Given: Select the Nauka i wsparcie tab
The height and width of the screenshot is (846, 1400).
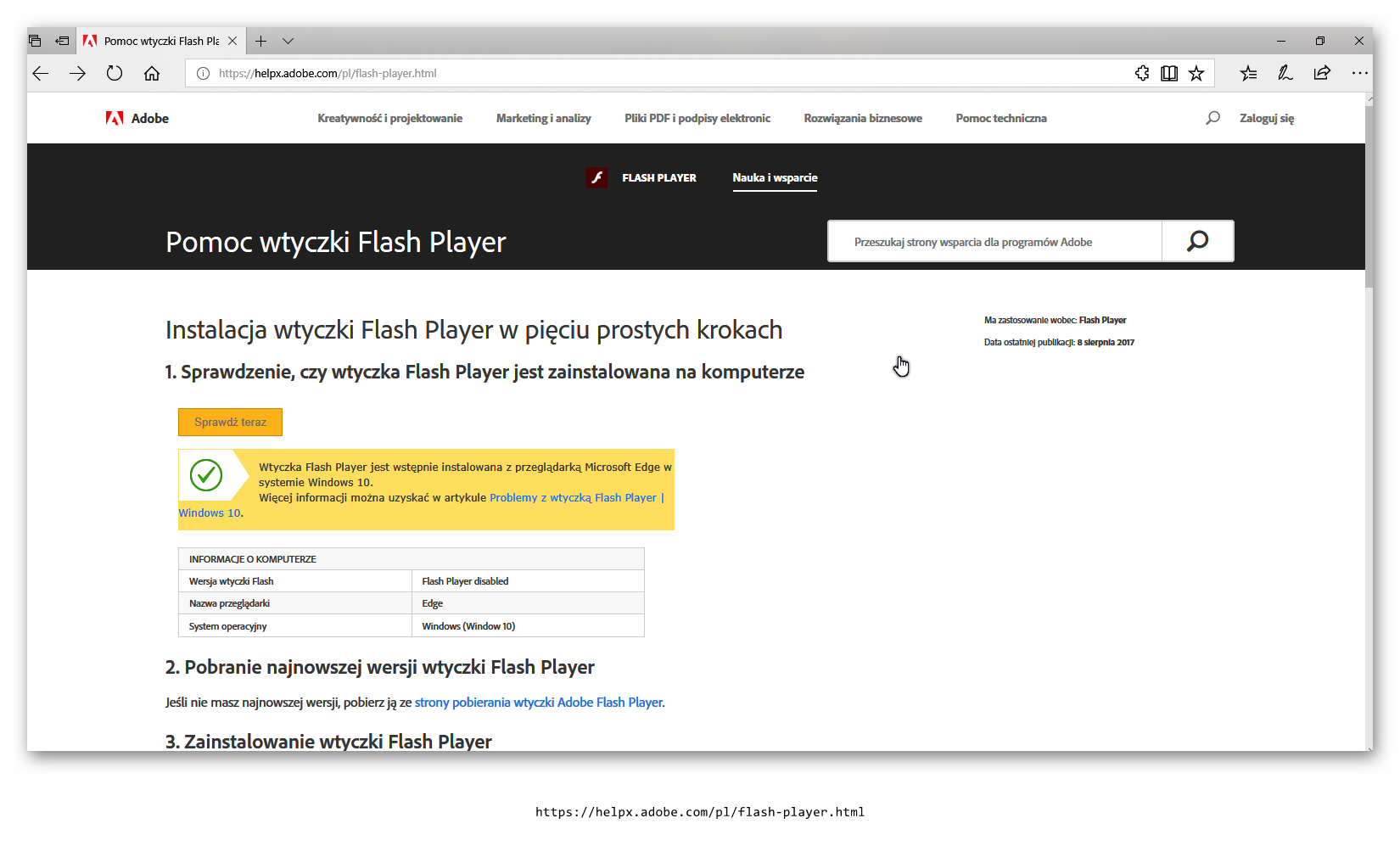Looking at the screenshot, I should pos(775,177).
